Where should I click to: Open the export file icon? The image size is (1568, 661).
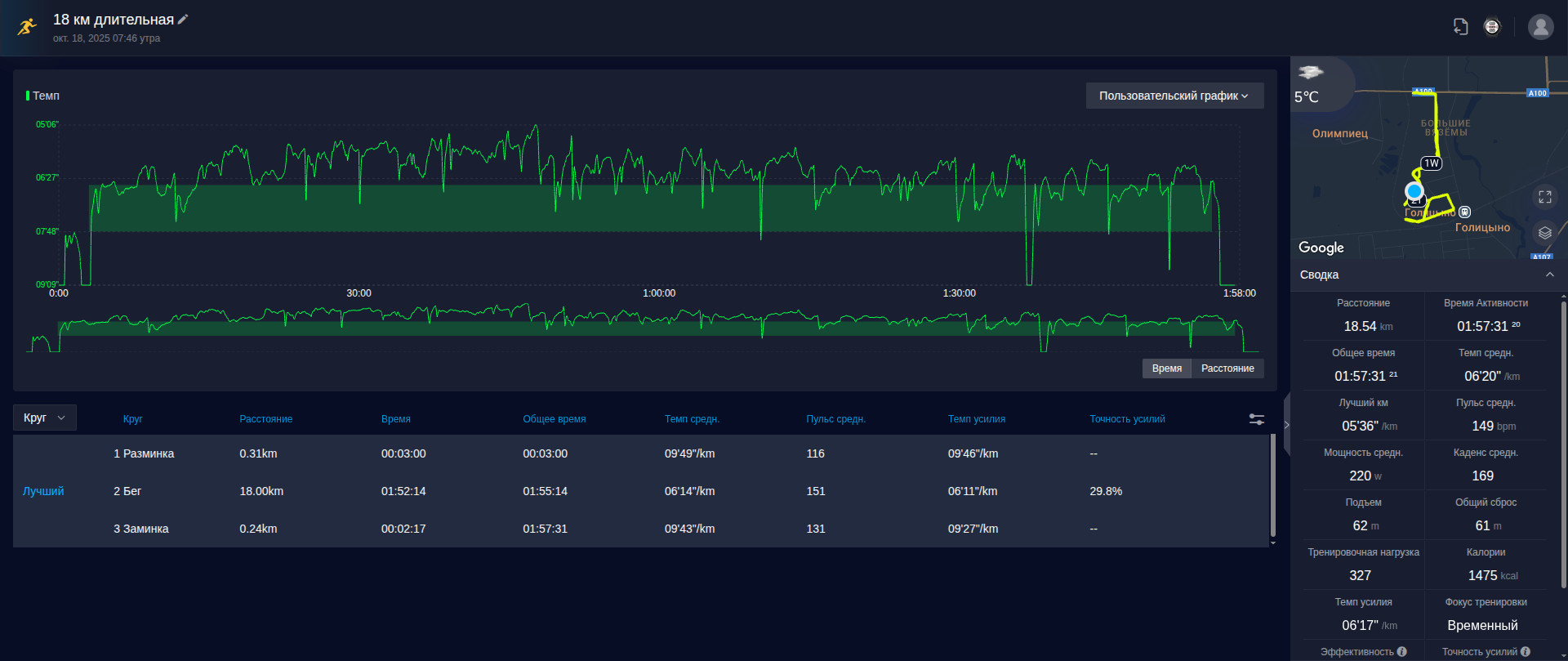click(x=1460, y=27)
